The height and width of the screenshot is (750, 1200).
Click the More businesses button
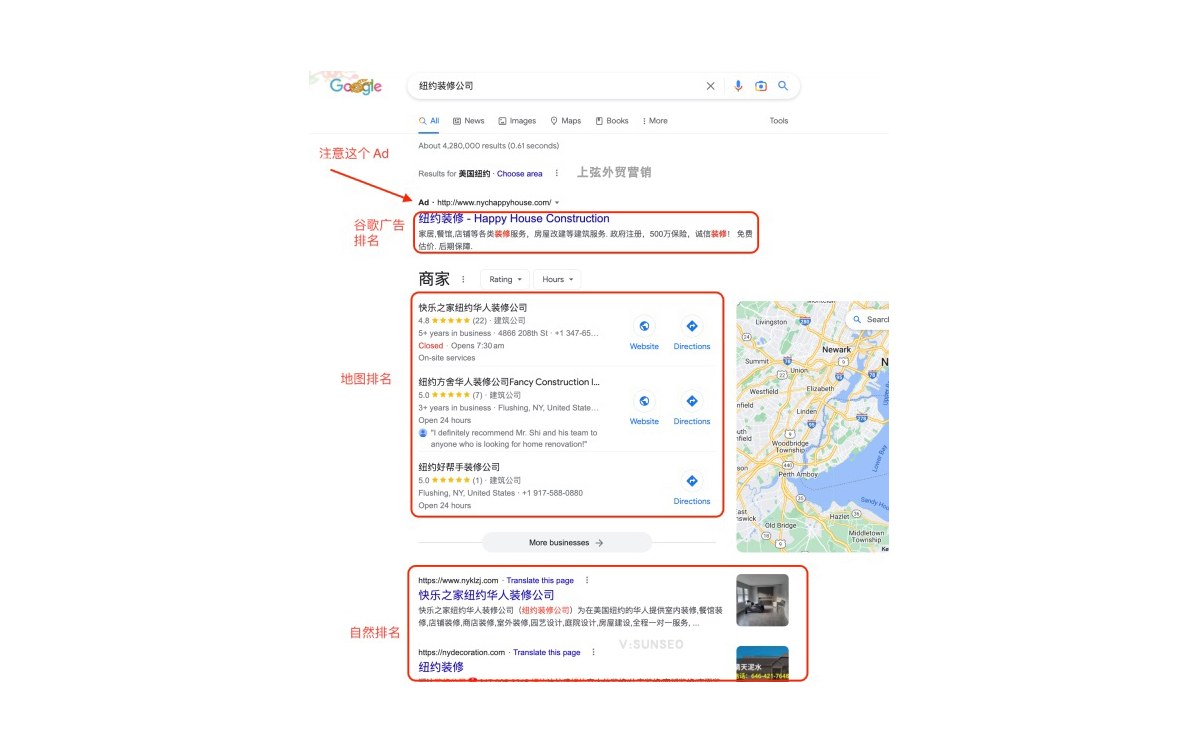(566, 543)
